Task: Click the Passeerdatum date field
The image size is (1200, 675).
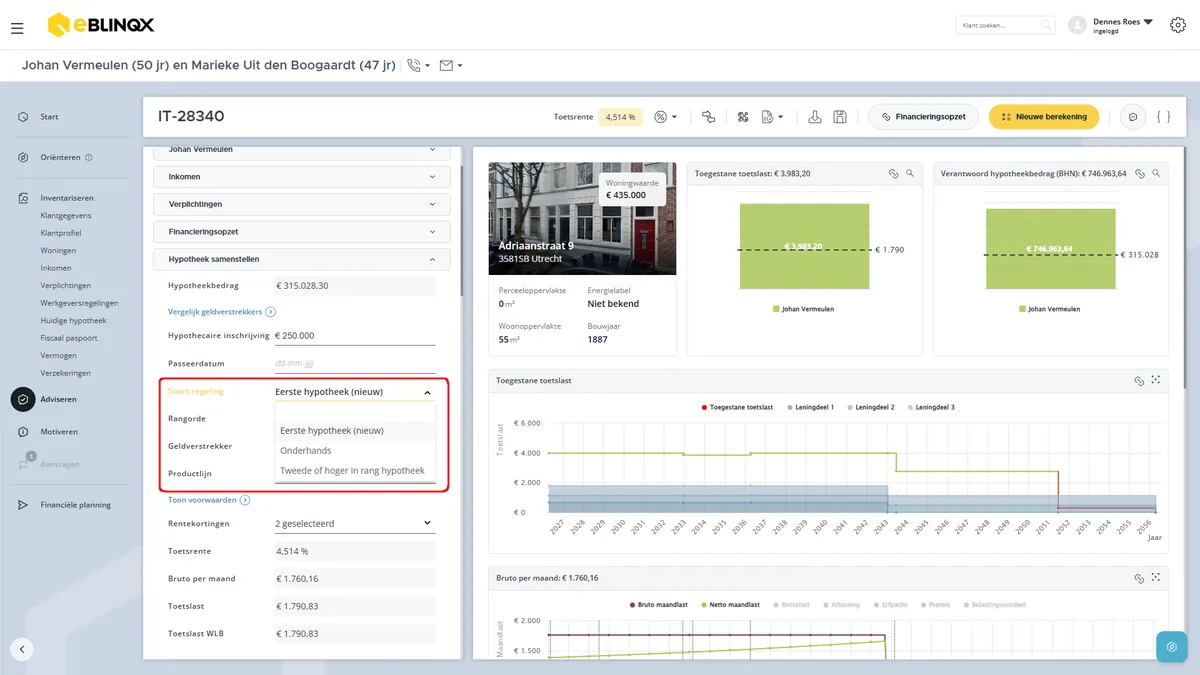Action: 355,363
